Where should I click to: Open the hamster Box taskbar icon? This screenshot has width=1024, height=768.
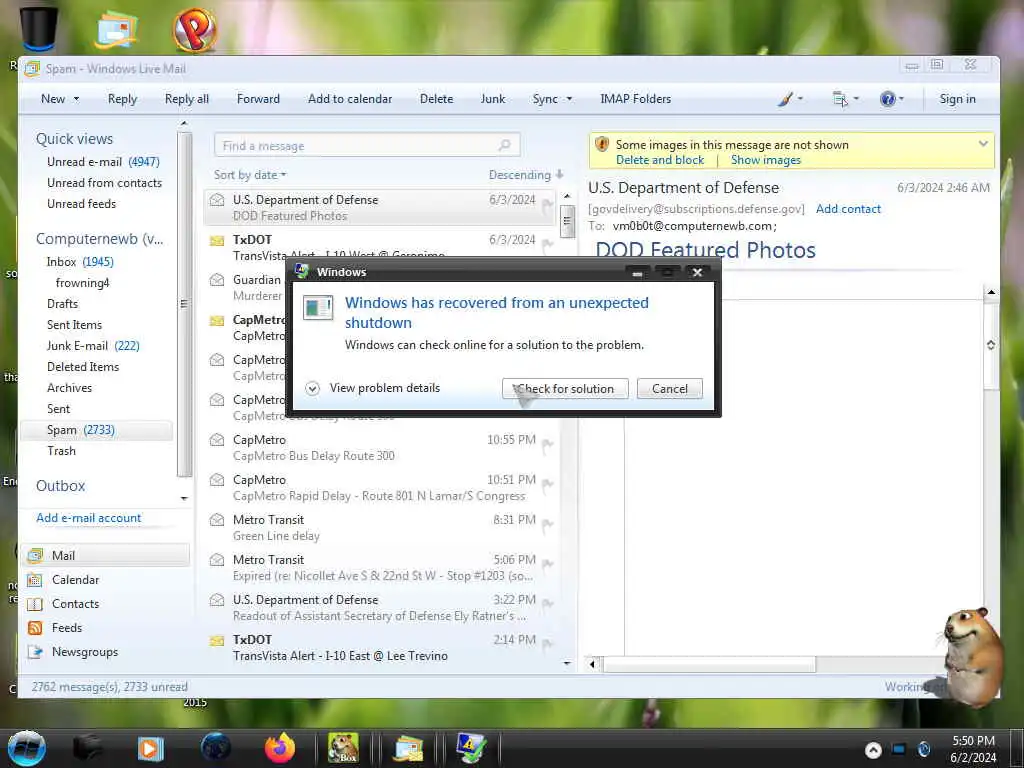click(343, 748)
